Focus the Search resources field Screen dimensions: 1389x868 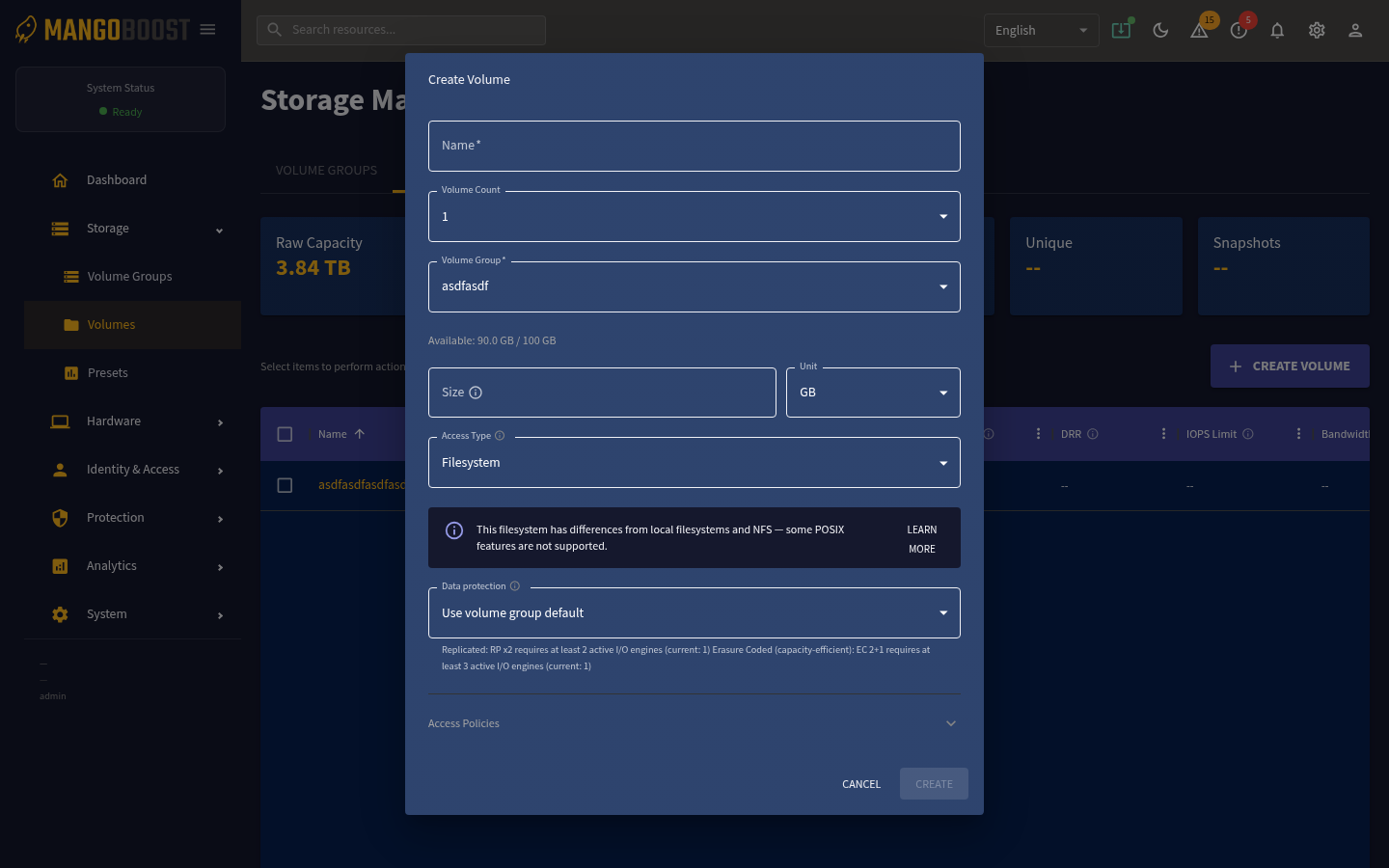[401, 30]
